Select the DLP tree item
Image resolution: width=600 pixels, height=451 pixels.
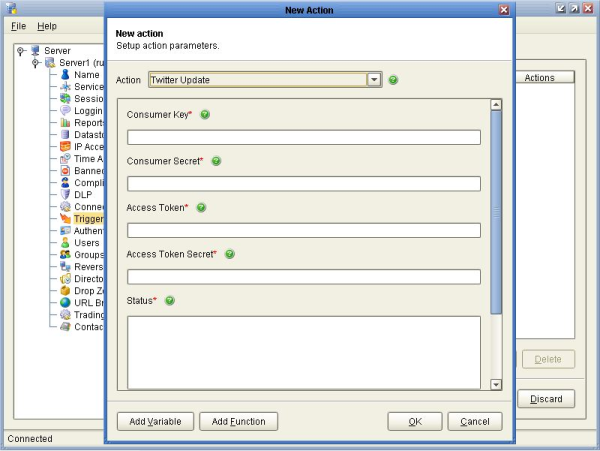pos(83,195)
